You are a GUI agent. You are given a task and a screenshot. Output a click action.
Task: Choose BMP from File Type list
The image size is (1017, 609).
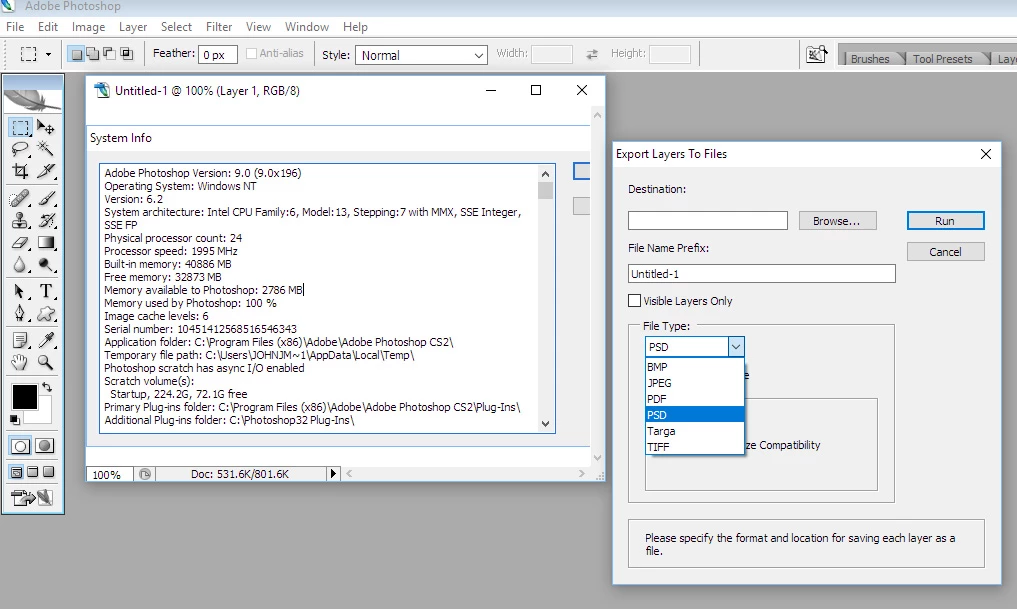click(694, 366)
